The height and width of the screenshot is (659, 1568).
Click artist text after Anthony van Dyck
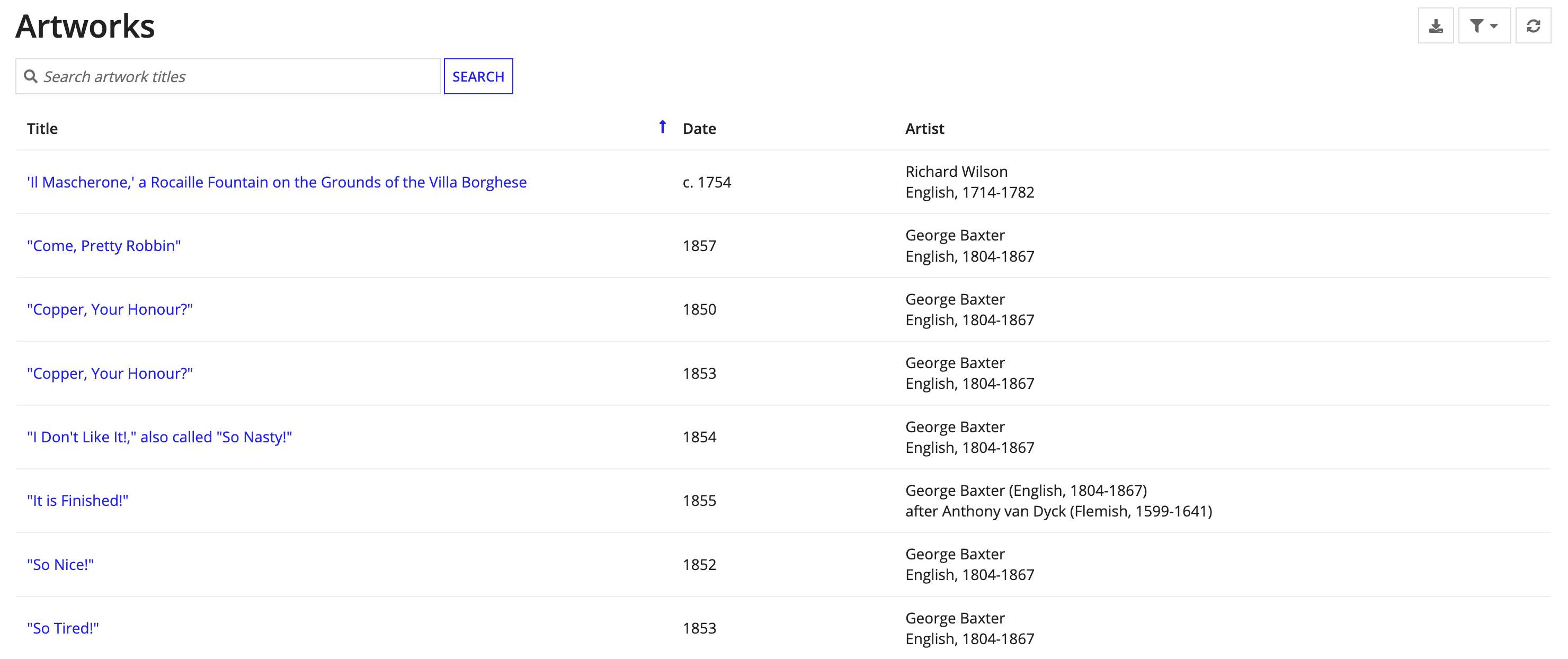(x=1058, y=511)
